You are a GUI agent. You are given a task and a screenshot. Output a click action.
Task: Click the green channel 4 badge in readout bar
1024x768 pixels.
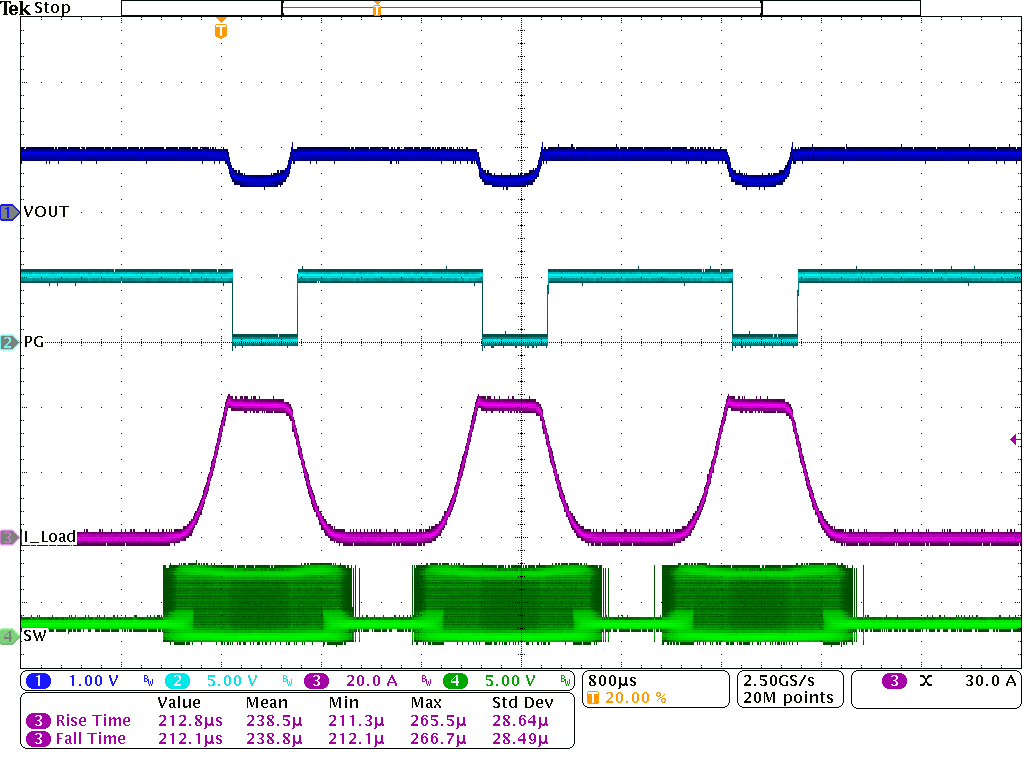coord(454,681)
